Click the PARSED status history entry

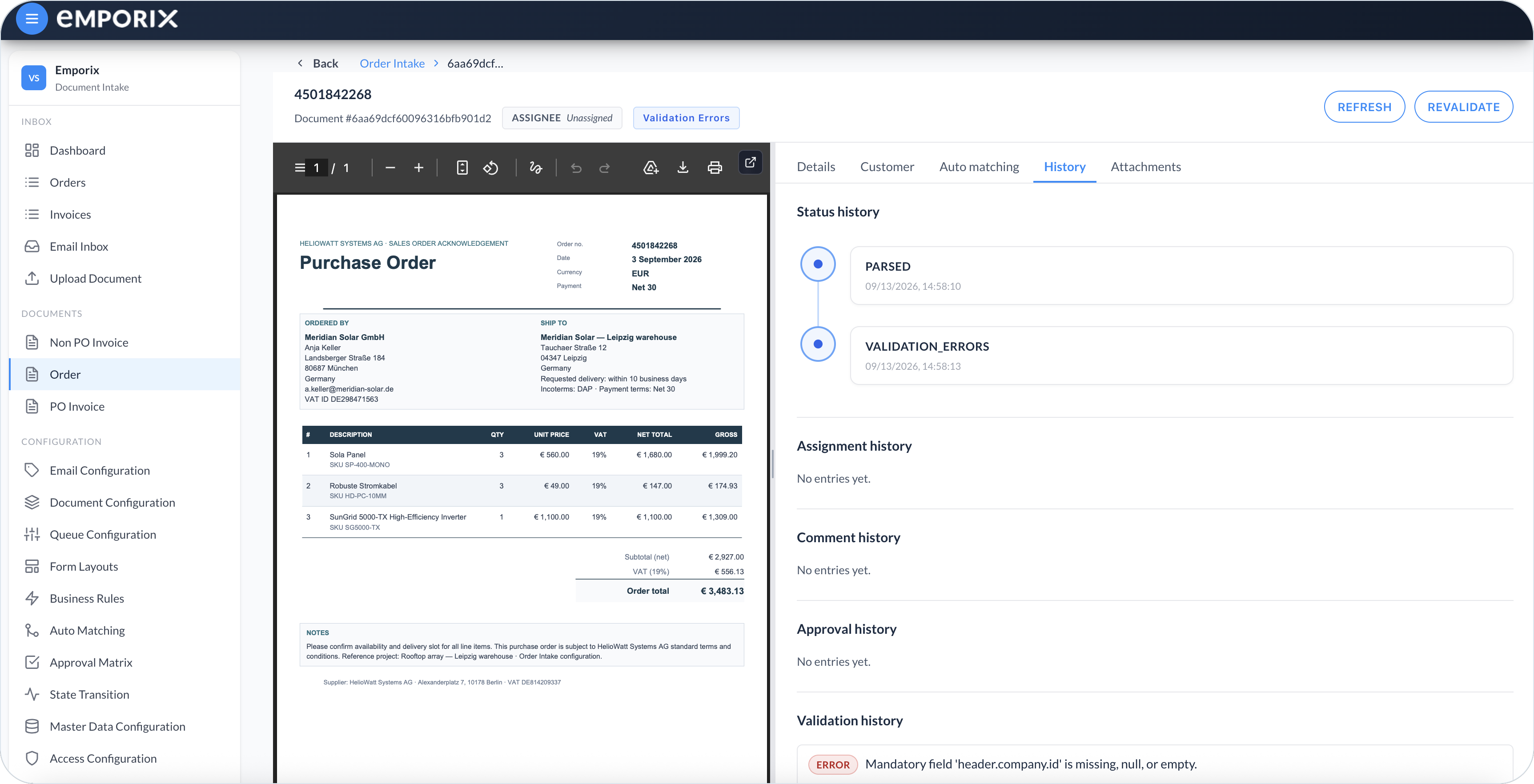tap(1181, 276)
